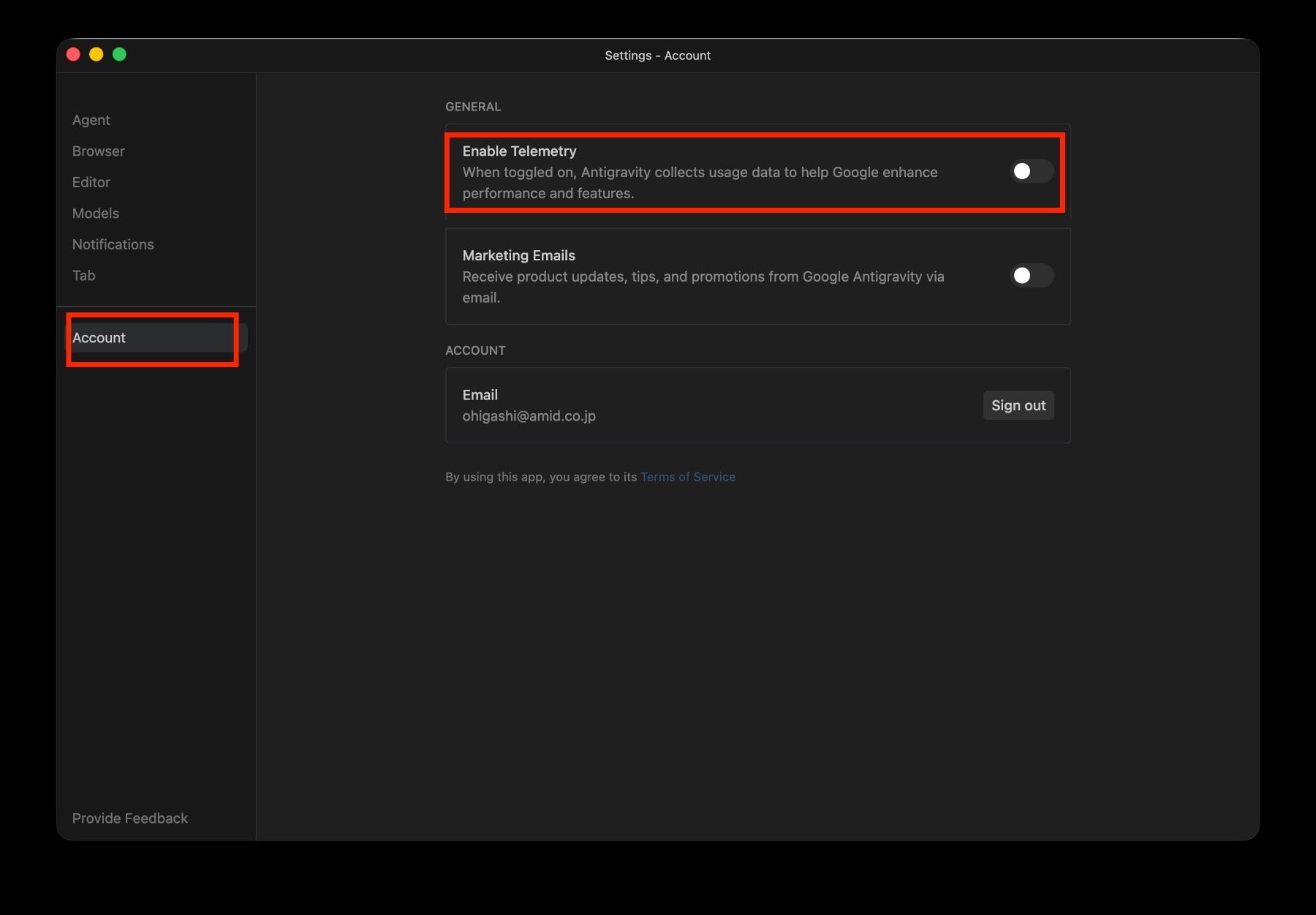Close the Settings window with red button
This screenshot has height=915, width=1316.
tap(73, 55)
